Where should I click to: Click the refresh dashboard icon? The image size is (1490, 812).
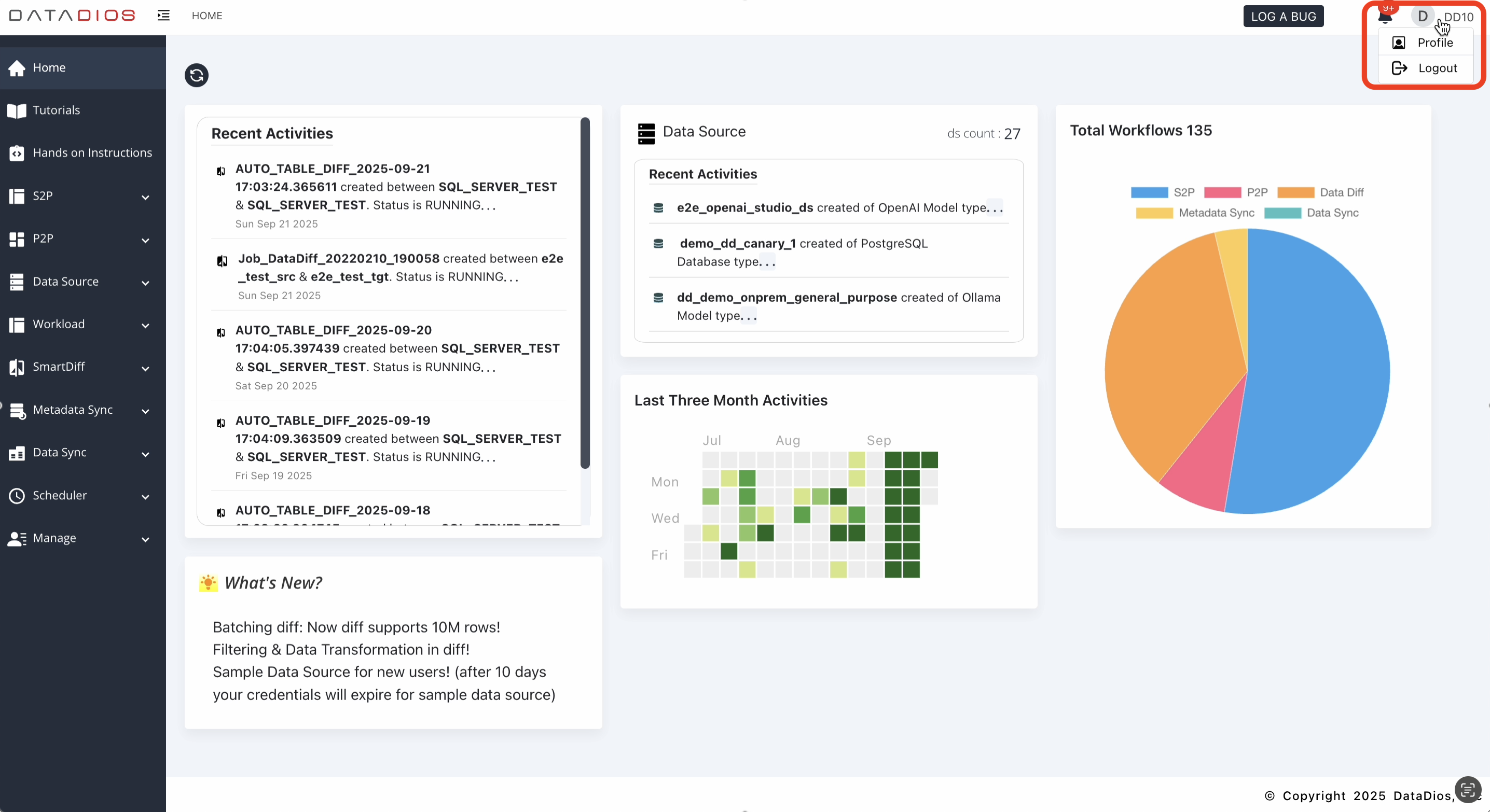pyautogui.click(x=196, y=75)
